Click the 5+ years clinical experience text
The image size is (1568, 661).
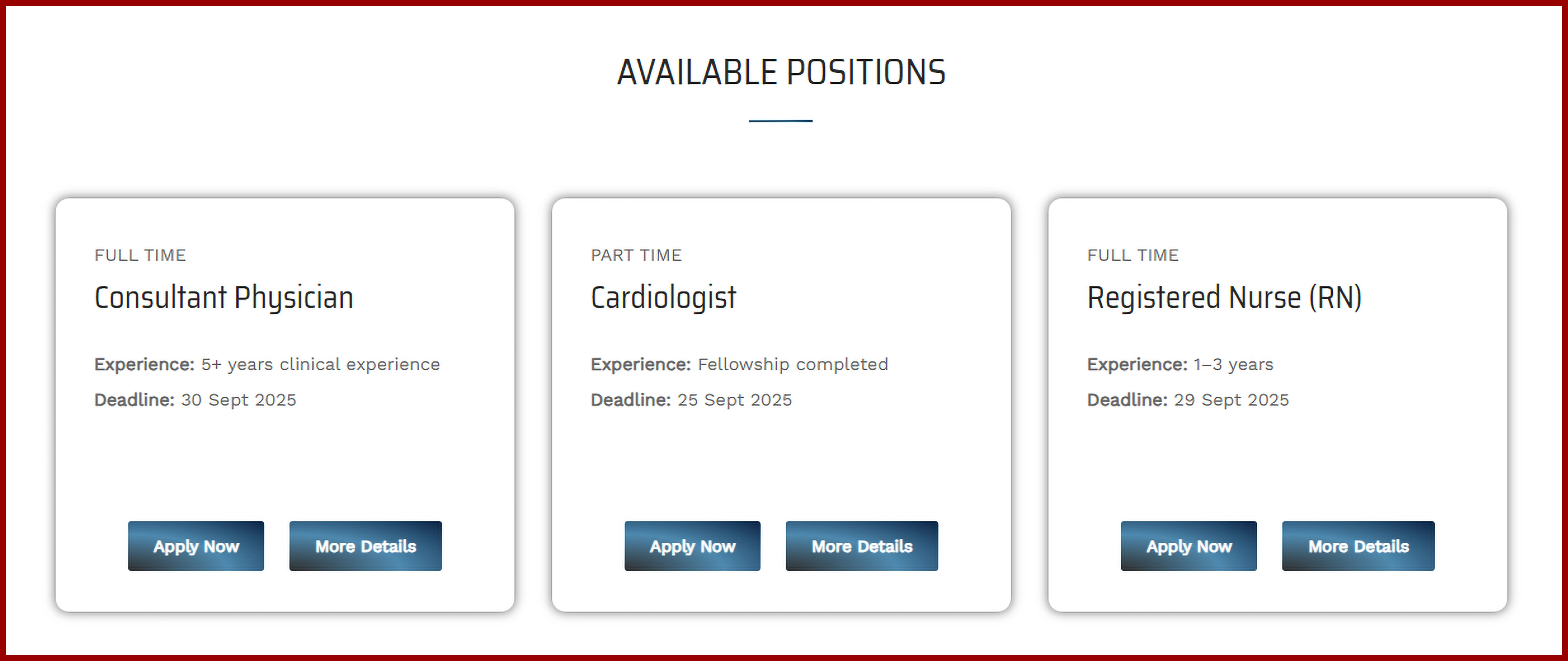[x=321, y=364]
